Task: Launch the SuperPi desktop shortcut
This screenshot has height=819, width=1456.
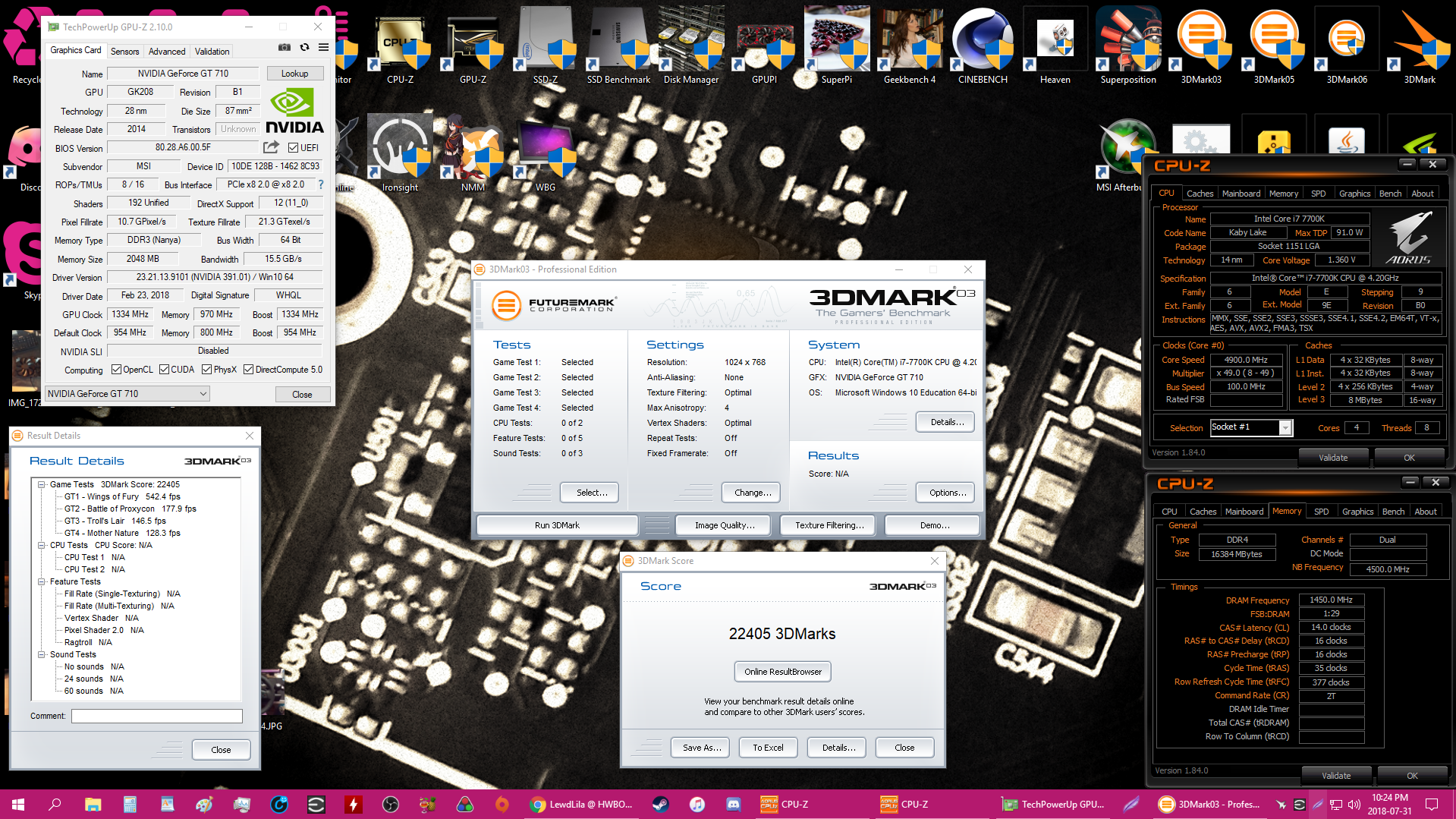Action: click(x=837, y=46)
